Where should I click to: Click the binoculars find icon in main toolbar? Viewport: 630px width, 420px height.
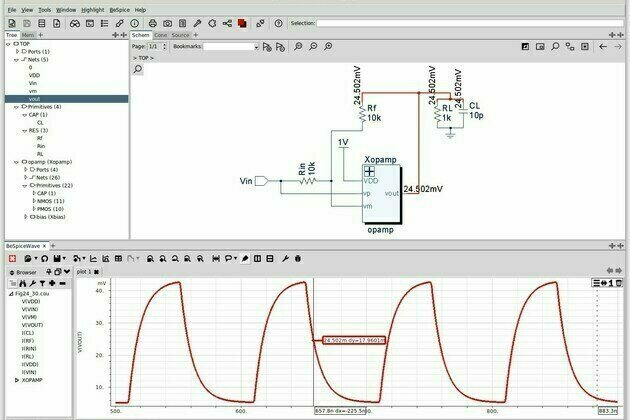[75, 23]
